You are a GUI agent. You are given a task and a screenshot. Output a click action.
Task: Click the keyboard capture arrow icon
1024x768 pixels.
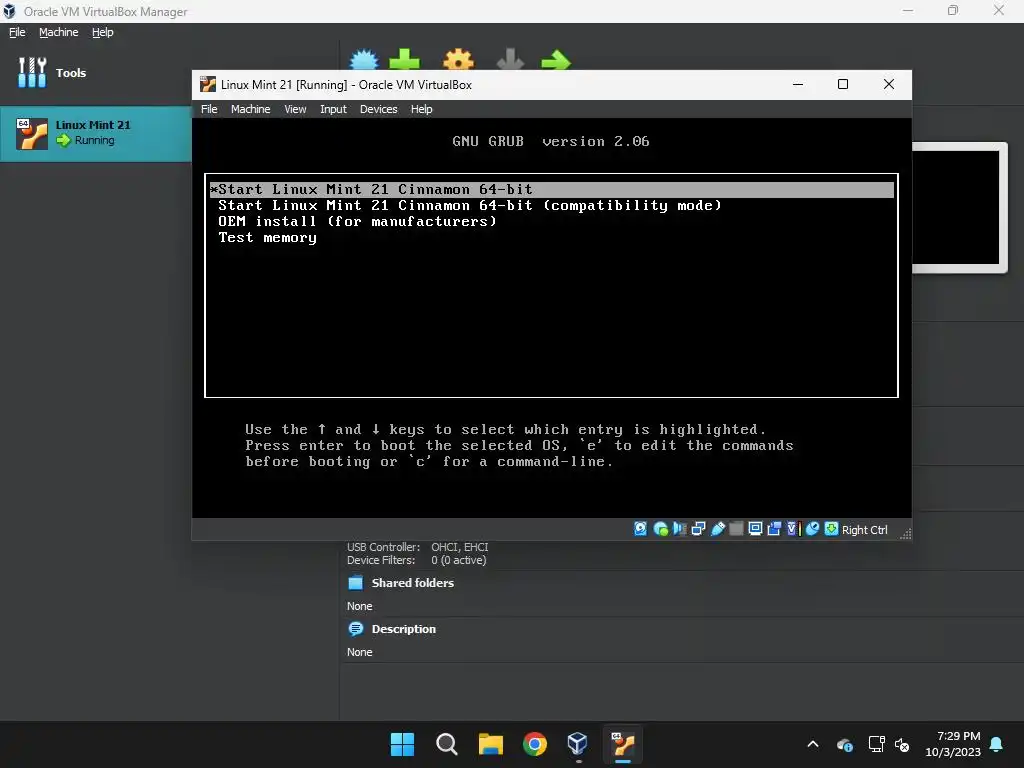click(x=831, y=529)
